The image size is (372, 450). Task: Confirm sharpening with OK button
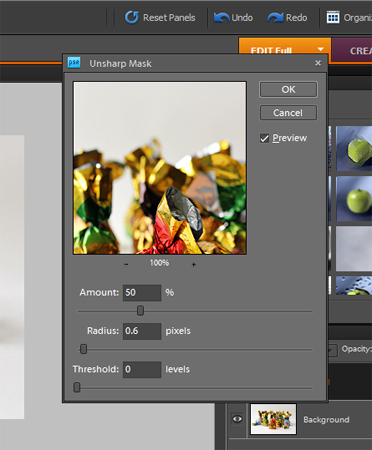288,89
